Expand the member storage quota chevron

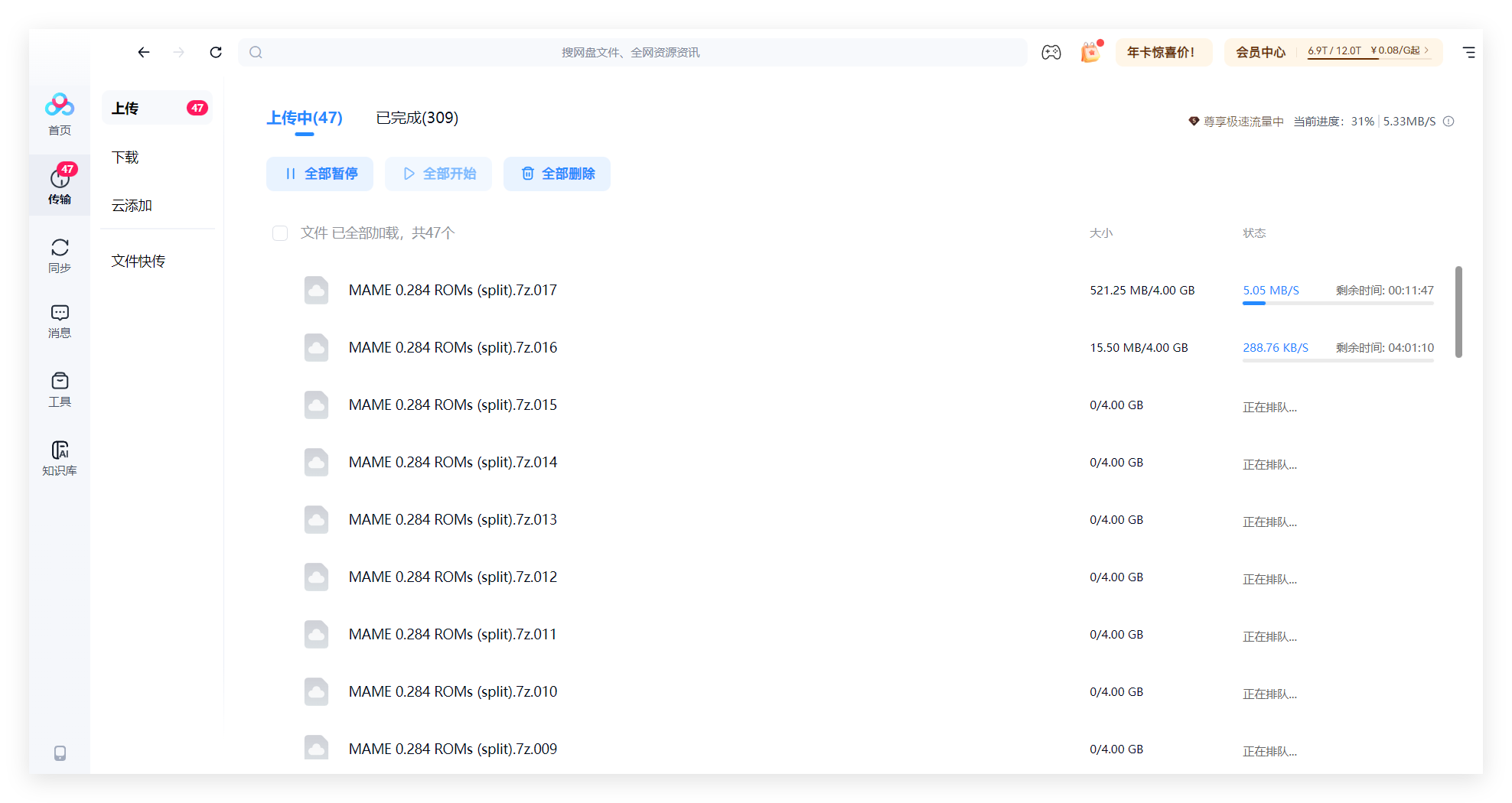pos(1426,50)
